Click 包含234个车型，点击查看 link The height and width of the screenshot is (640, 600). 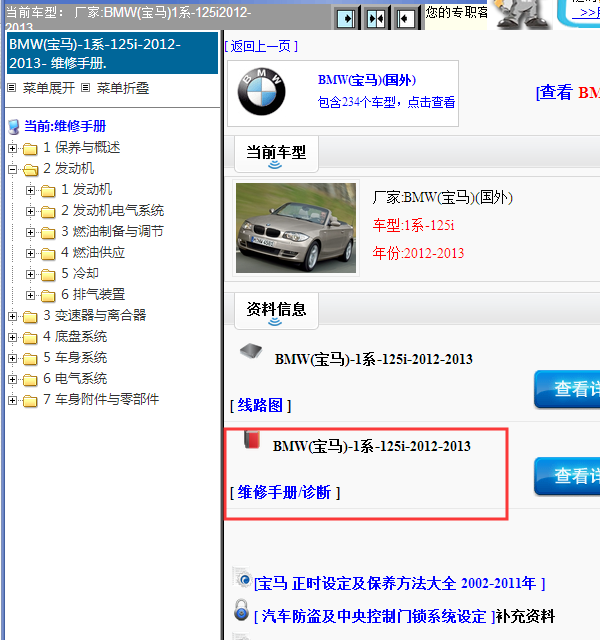click(x=386, y=102)
